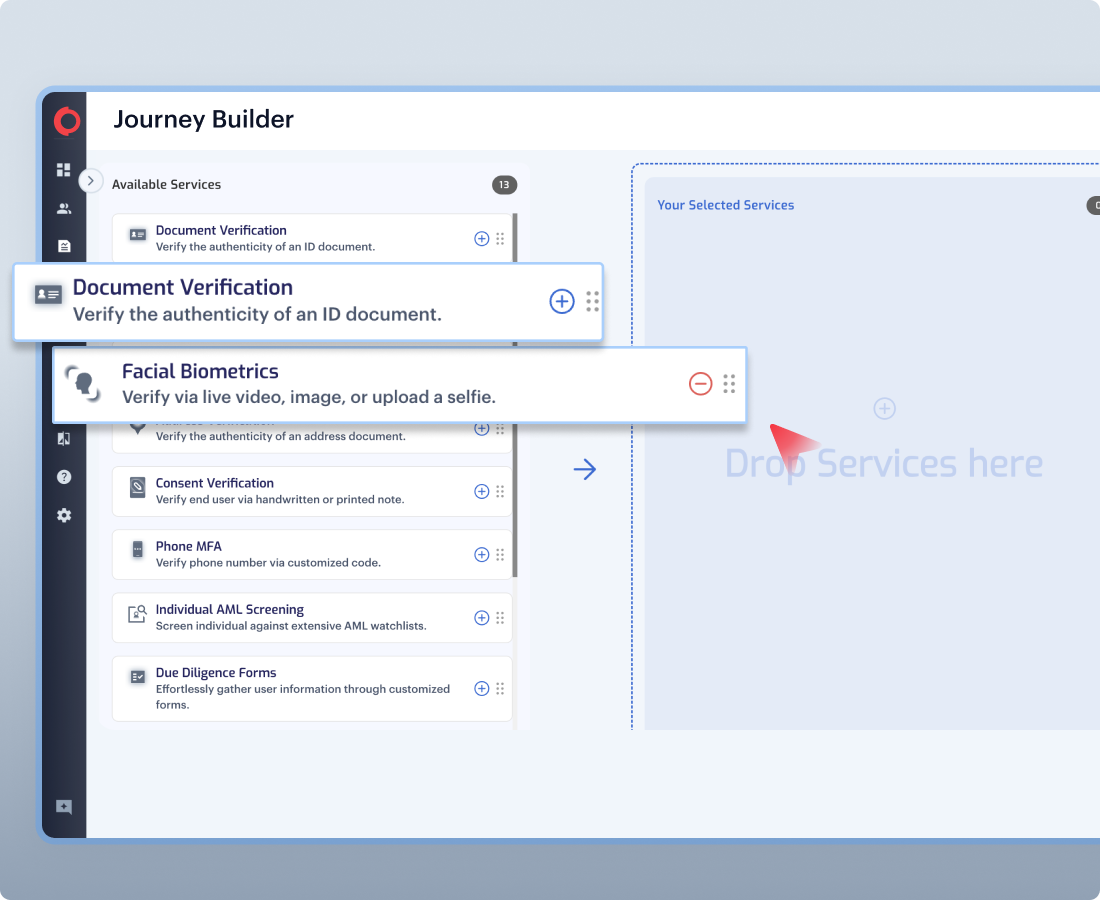This screenshot has height=900, width=1100.
Task: Add Due Diligence Forms via plus icon
Action: pyautogui.click(x=481, y=689)
